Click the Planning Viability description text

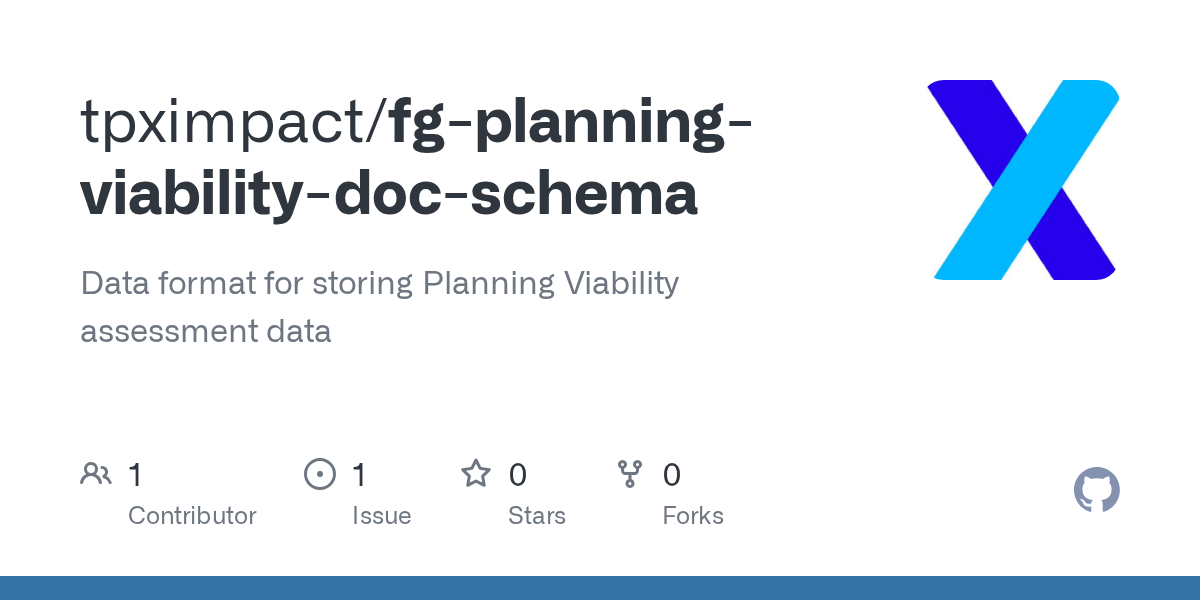point(380,306)
